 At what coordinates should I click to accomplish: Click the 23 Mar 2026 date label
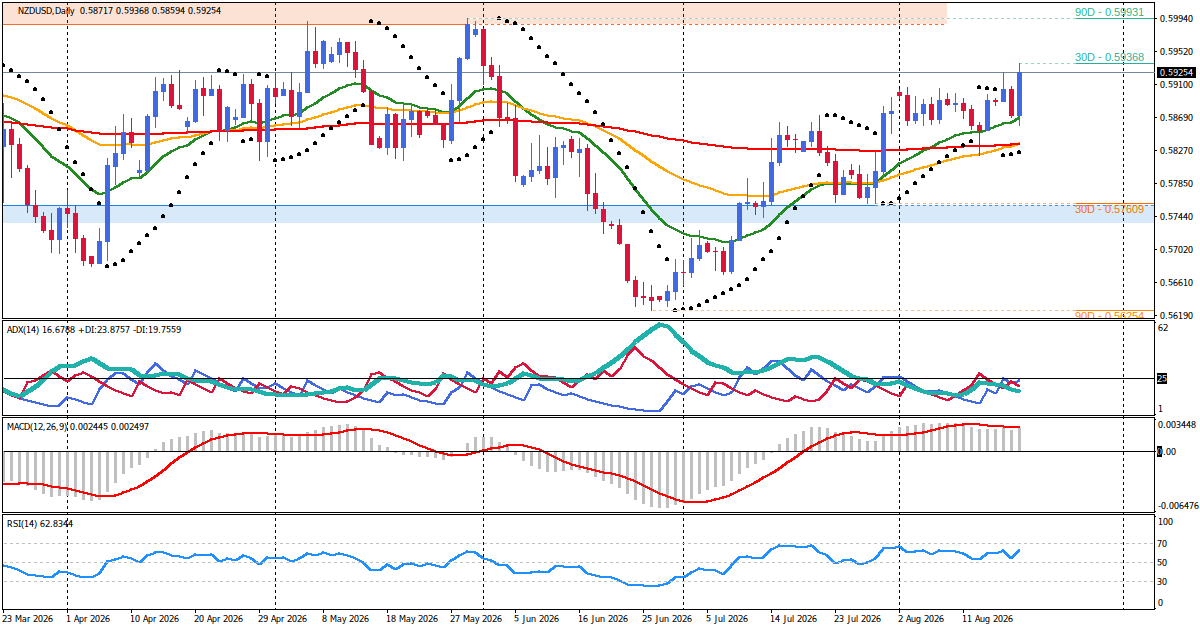(30, 620)
